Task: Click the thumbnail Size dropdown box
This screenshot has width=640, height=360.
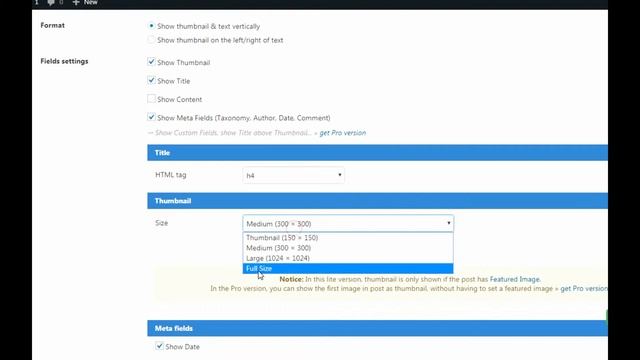Action: click(x=348, y=223)
